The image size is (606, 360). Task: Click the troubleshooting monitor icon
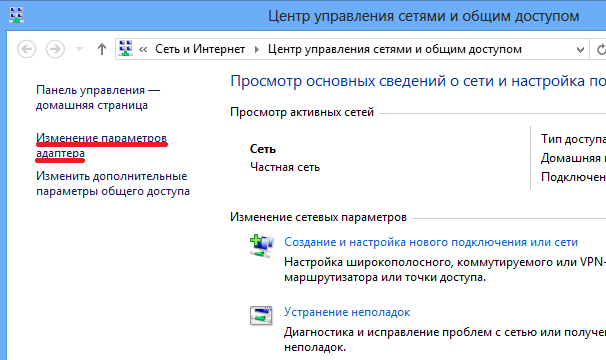(x=261, y=316)
